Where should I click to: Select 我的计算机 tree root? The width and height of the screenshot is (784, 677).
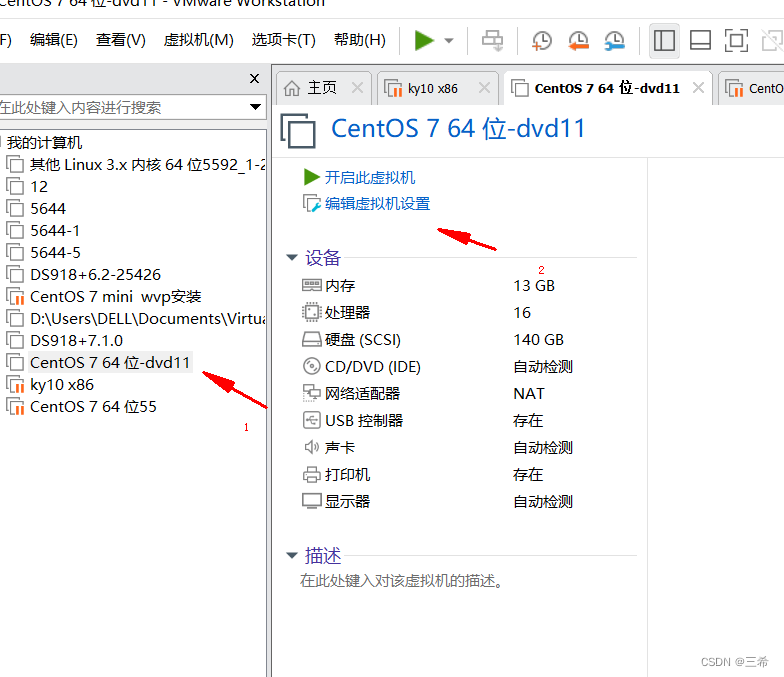point(44,142)
